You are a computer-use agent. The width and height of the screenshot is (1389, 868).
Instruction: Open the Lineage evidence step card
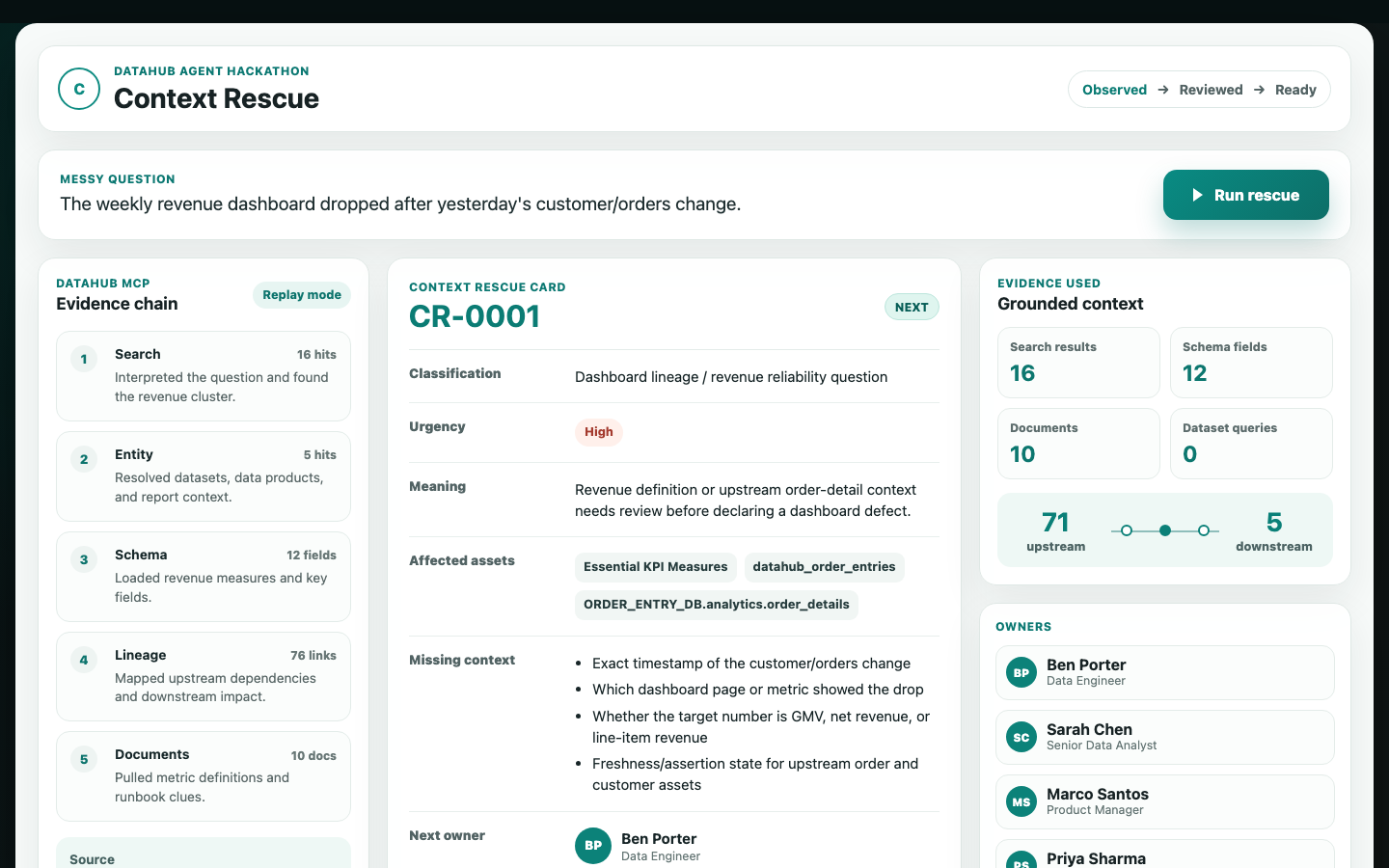[204, 676]
